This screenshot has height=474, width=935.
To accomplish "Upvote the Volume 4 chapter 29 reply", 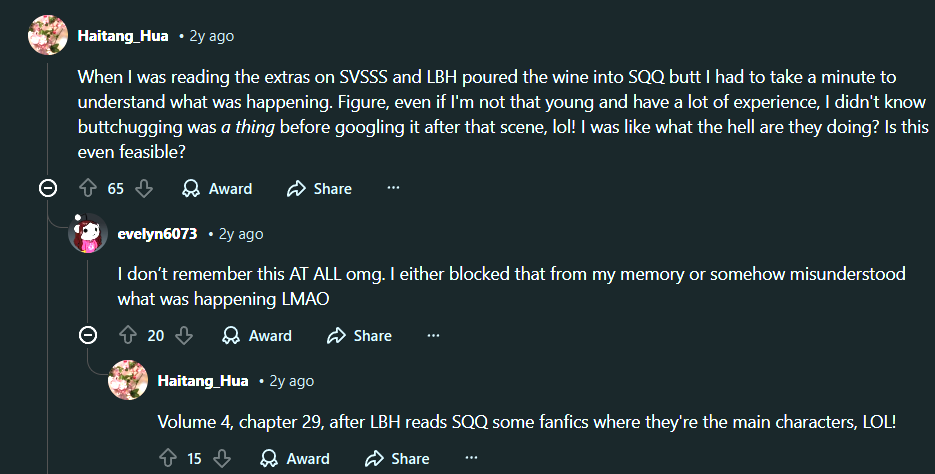I will pos(167,458).
